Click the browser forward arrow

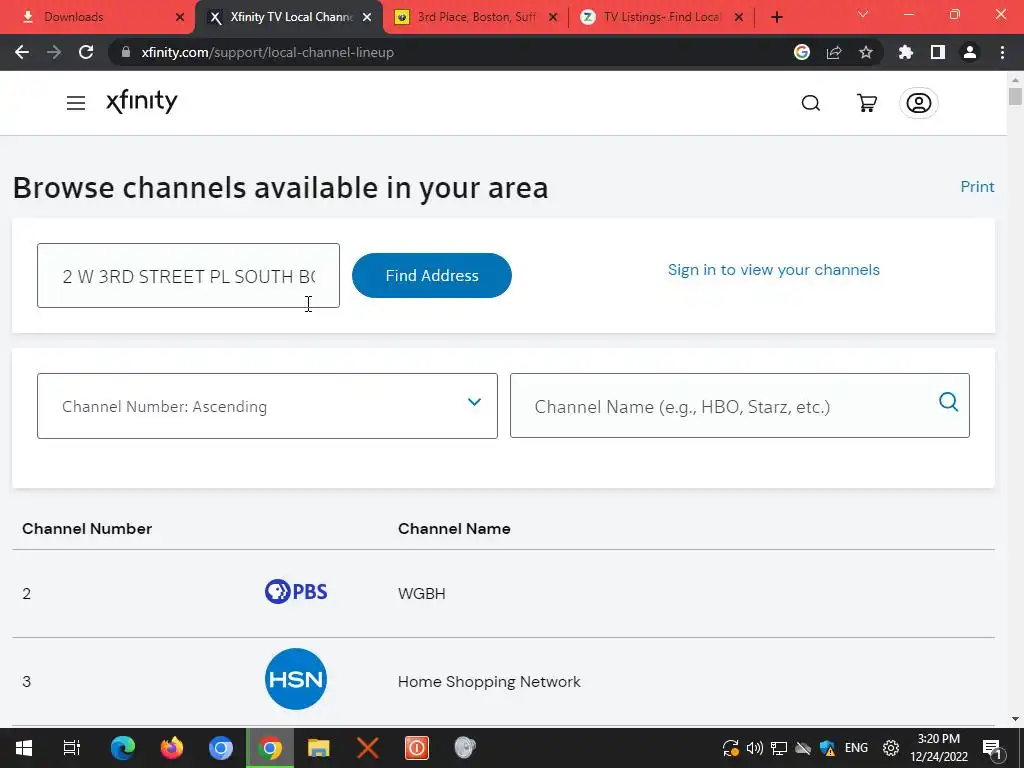click(54, 52)
